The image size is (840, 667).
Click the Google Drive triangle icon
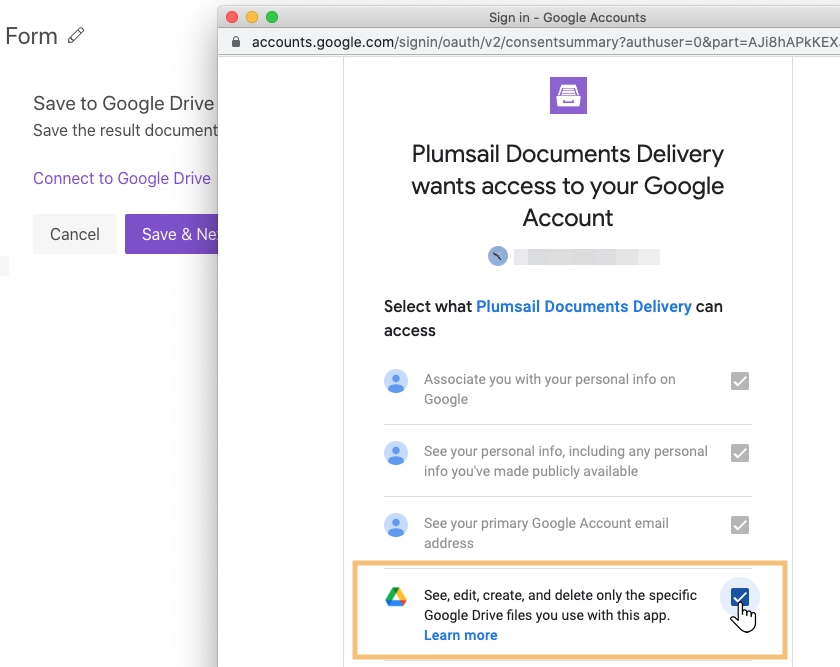396,597
